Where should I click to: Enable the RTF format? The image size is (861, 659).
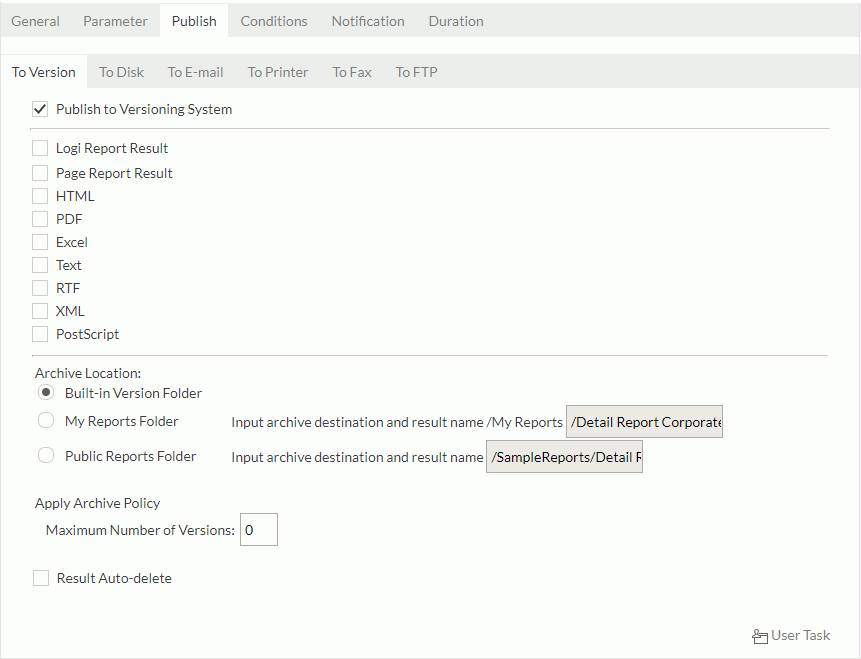tap(40, 287)
